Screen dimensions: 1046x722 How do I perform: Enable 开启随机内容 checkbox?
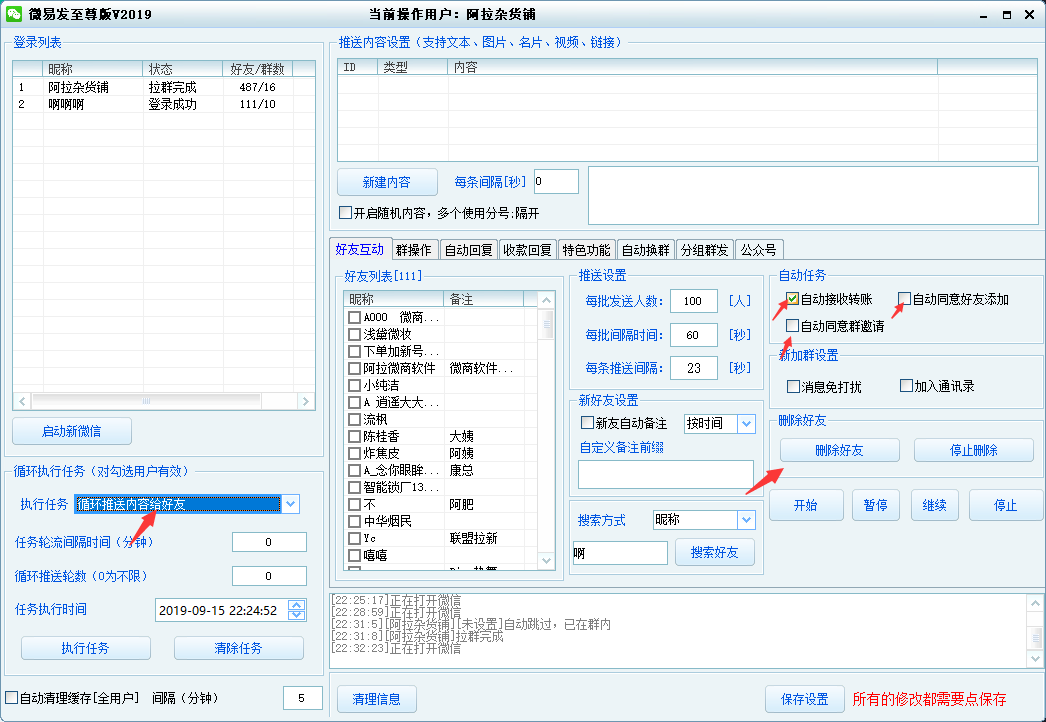(x=346, y=213)
